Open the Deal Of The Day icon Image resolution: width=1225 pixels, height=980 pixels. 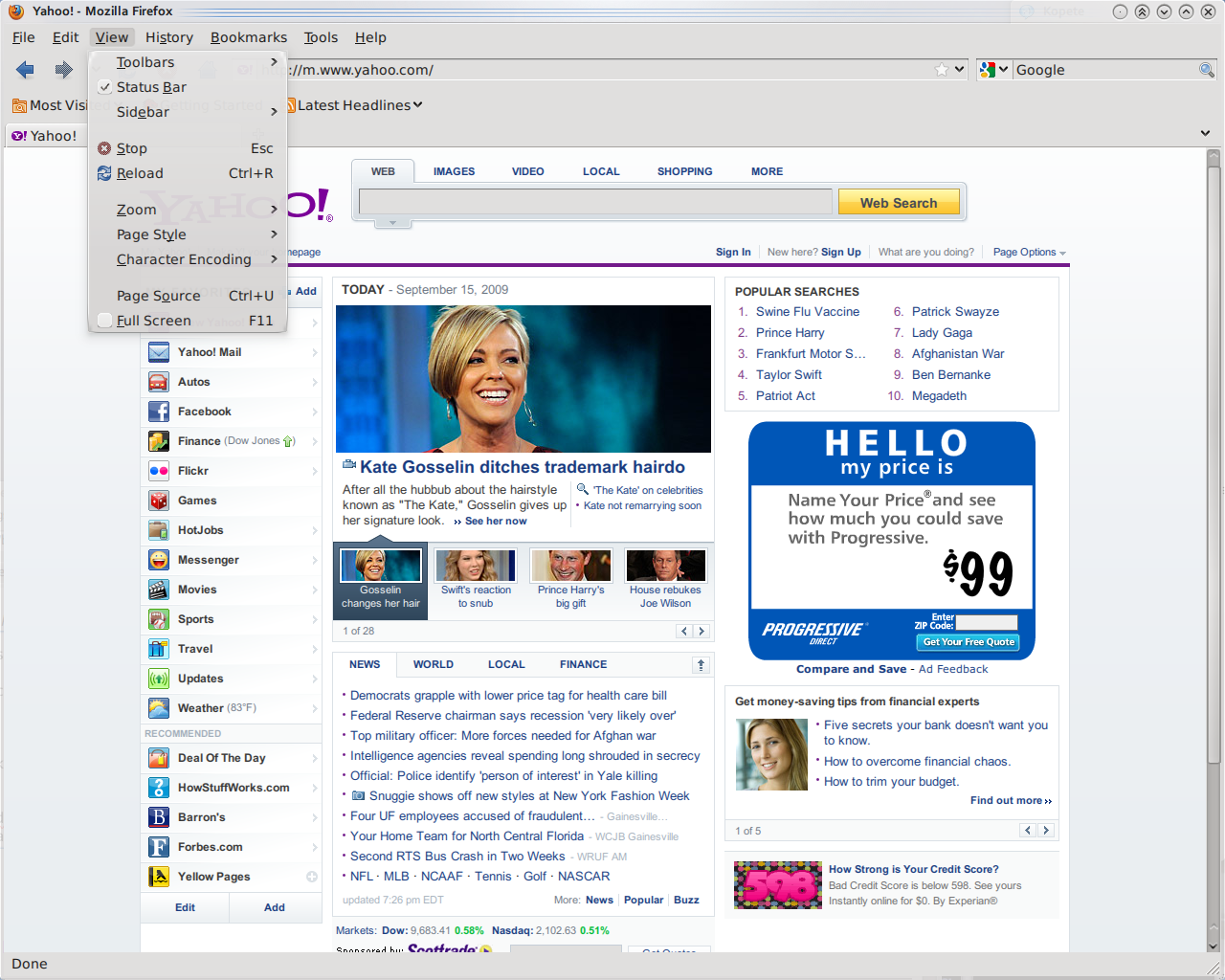point(159,758)
